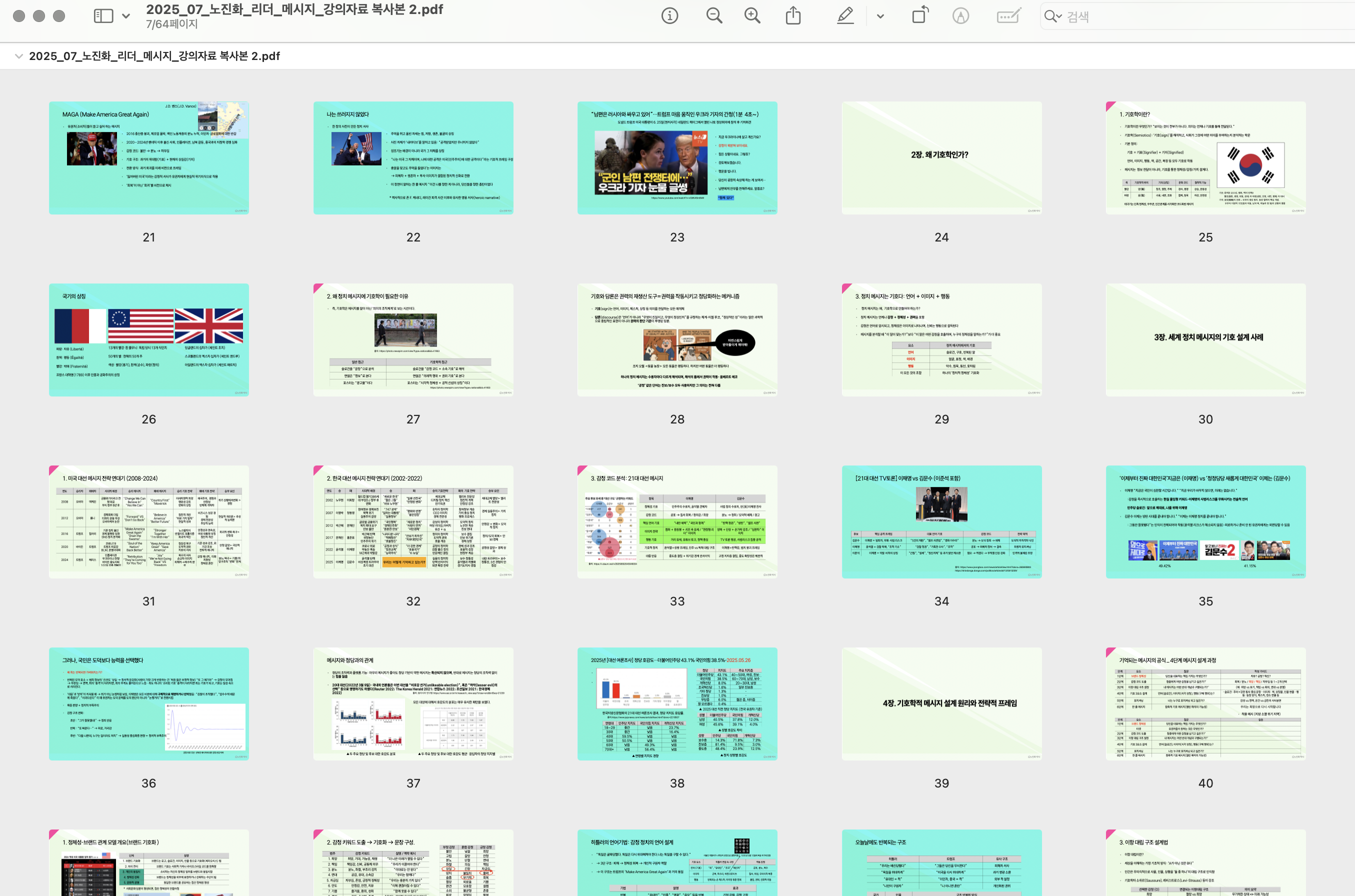Collapse the PDF file disclosure triangle

click(x=19, y=56)
